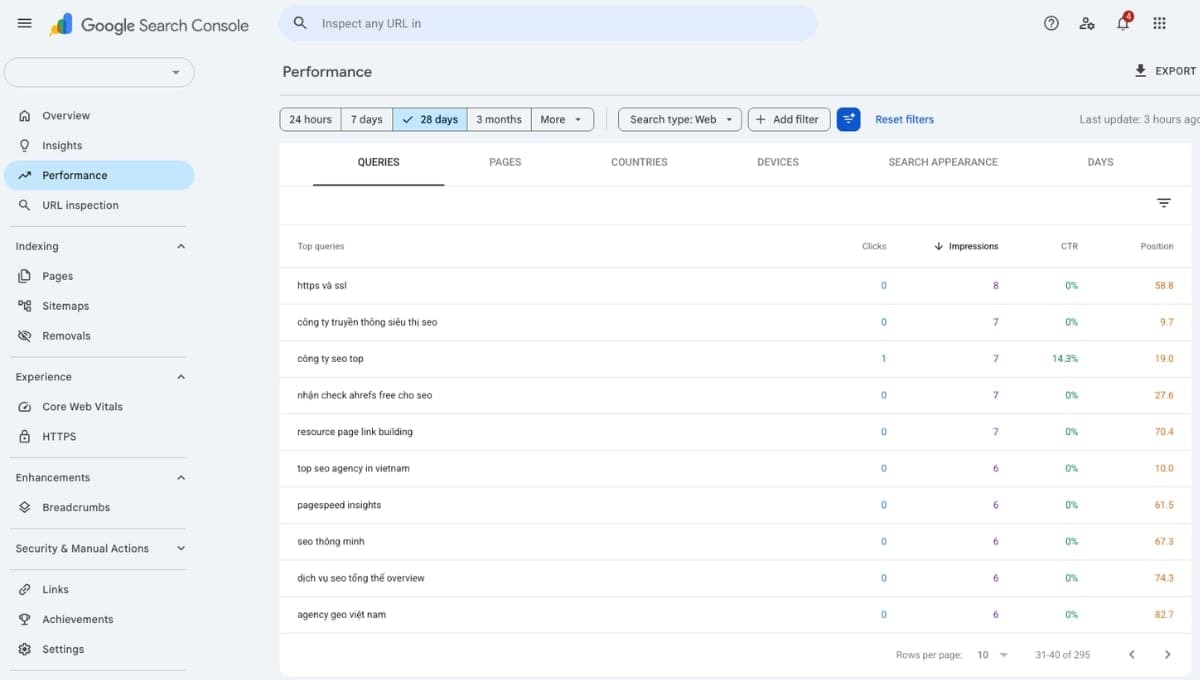The image size is (1200, 680).
Task: Switch to the Search Appearance tab
Action: [943, 162]
